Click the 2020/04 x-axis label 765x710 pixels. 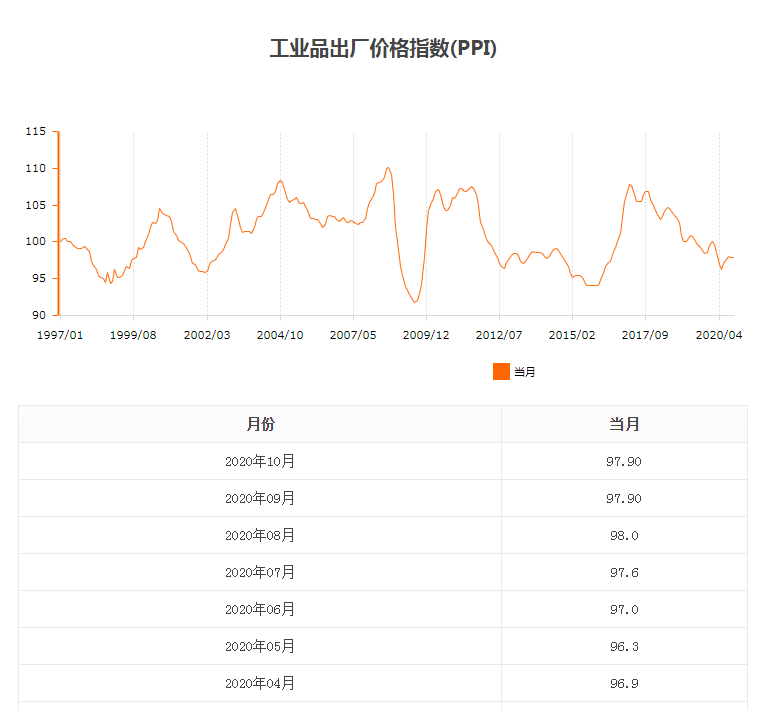click(x=718, y=335)
